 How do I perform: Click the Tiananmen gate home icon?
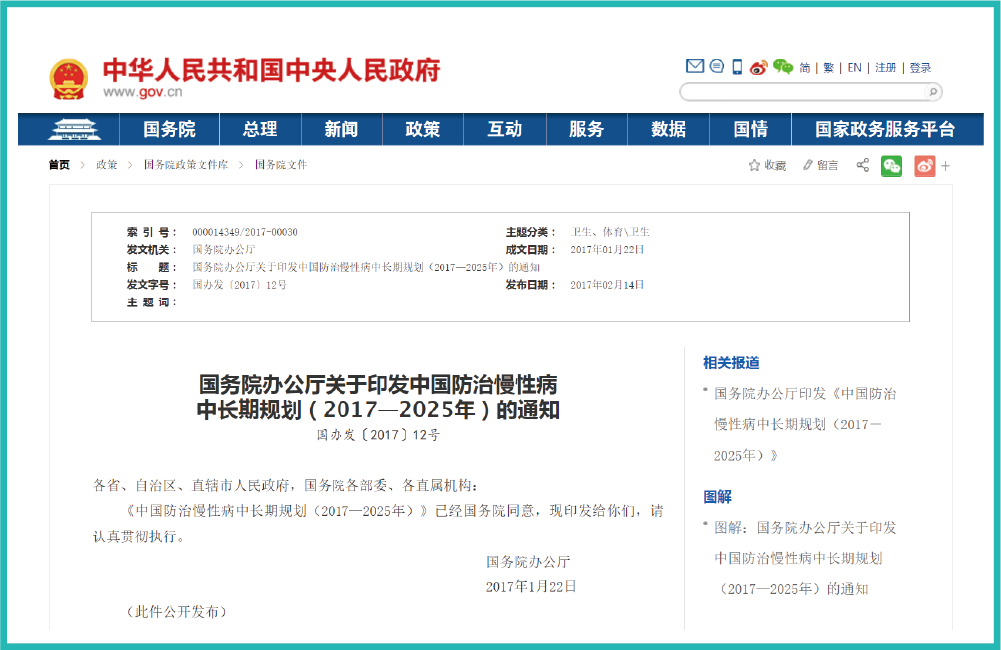(69, 129)
